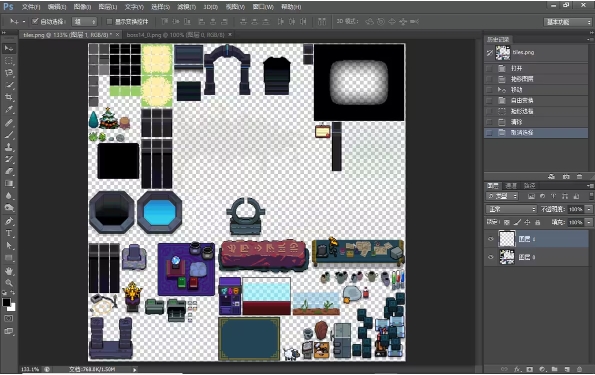Create new snapshot in History panel
This screenshot has height=375, width=595.
(x=566, y=176)
